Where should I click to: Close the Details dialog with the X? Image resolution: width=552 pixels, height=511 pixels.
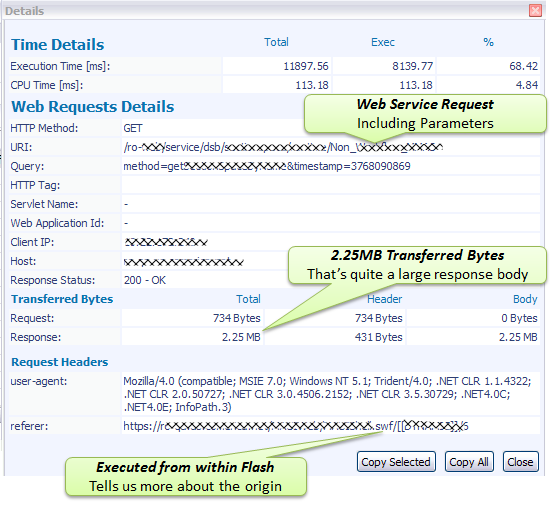(x=535, y=11)
